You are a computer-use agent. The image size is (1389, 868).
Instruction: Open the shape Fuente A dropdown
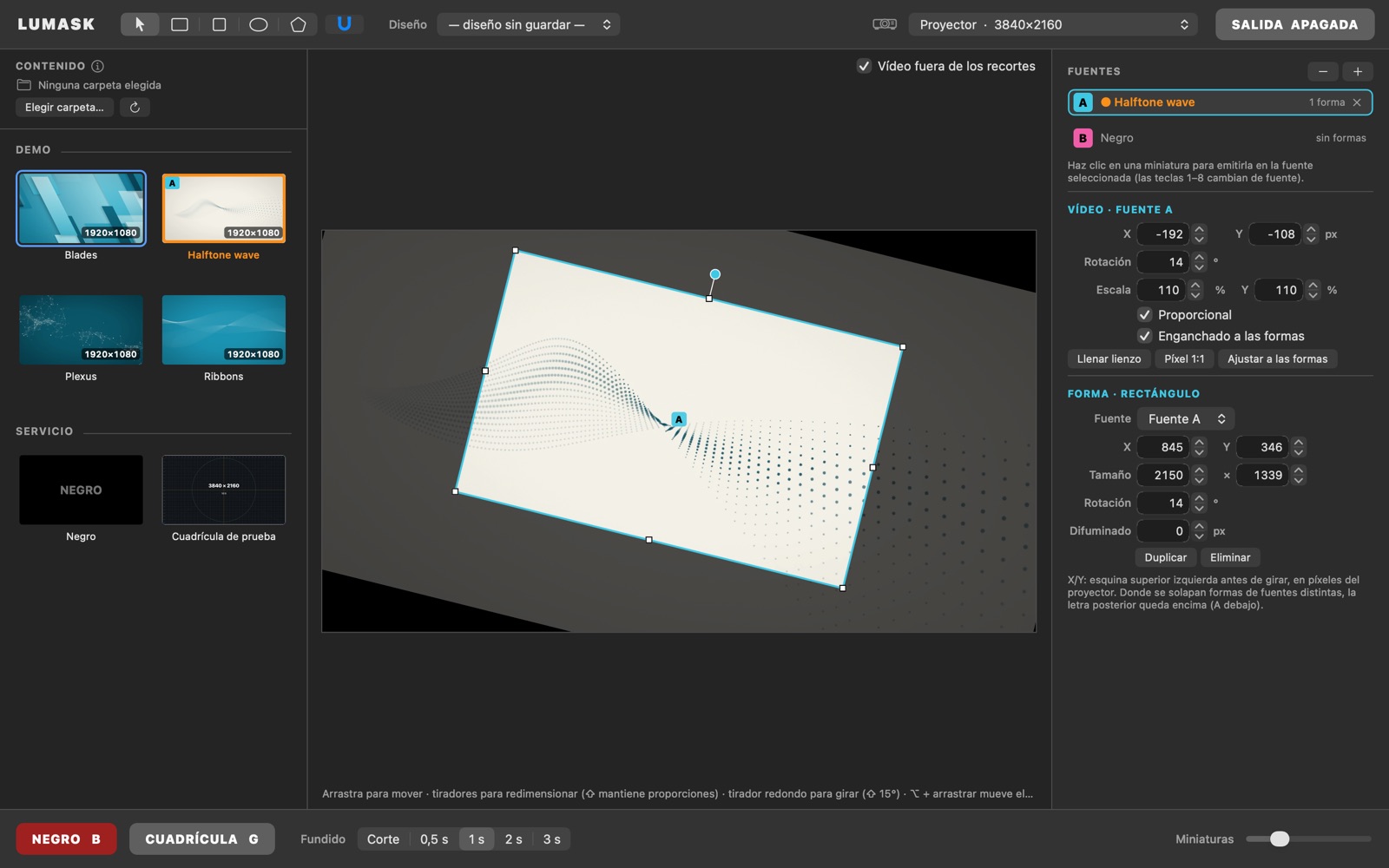tap(1186, 418)
